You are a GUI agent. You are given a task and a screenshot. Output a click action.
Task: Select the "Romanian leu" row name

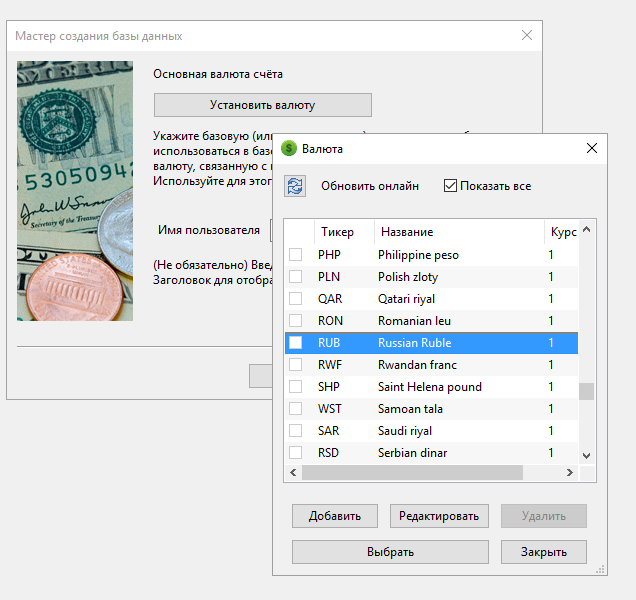pyautogui.click(x=415, y=320)
